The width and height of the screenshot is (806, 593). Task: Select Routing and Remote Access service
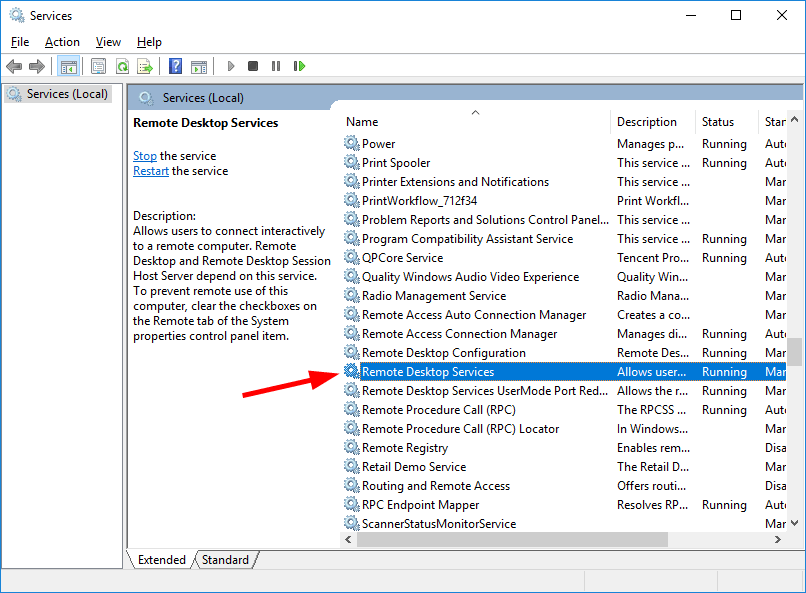click(436, 486)
